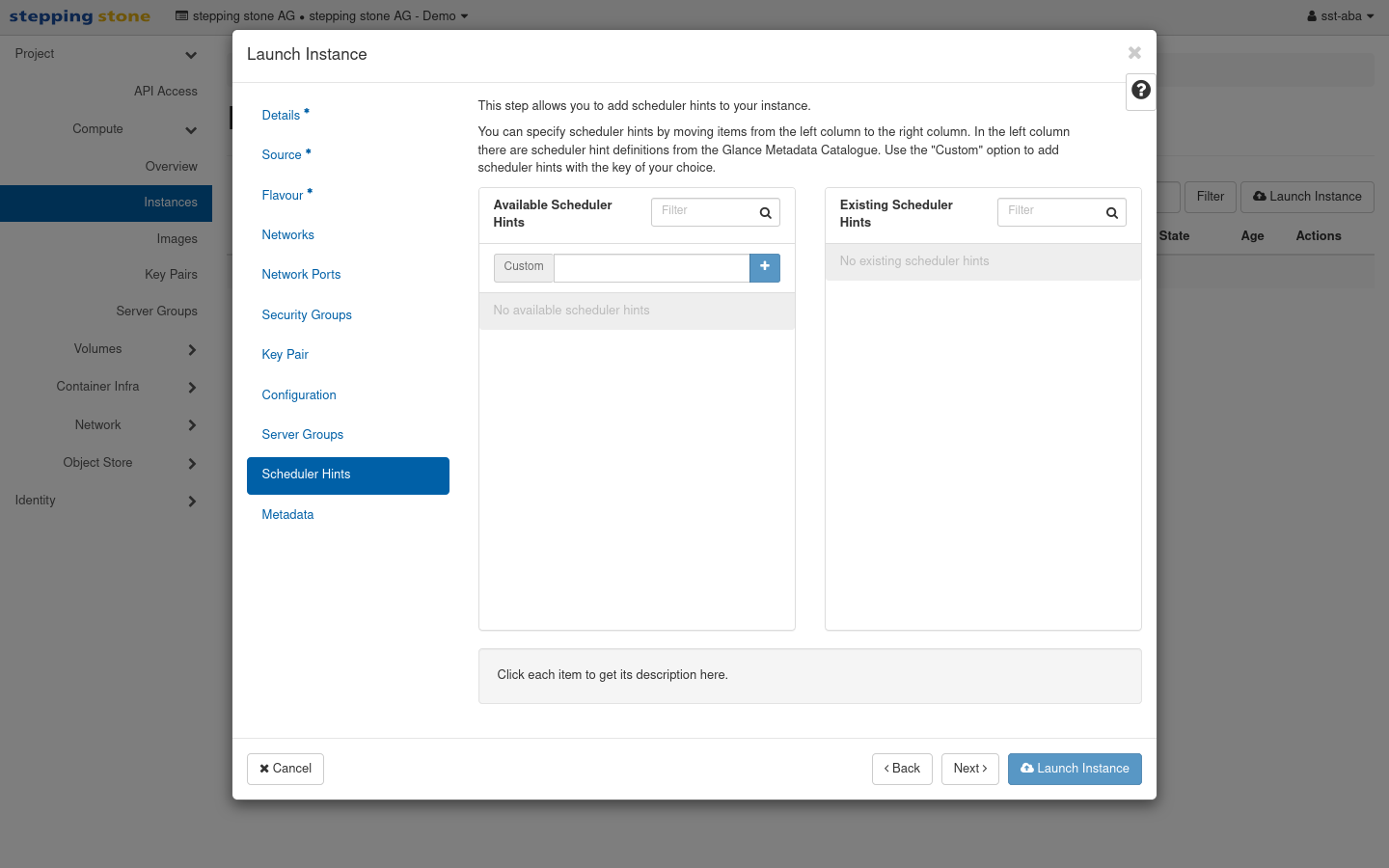
Task: Go to the Metadata step
Action: [x=287, y=514]
